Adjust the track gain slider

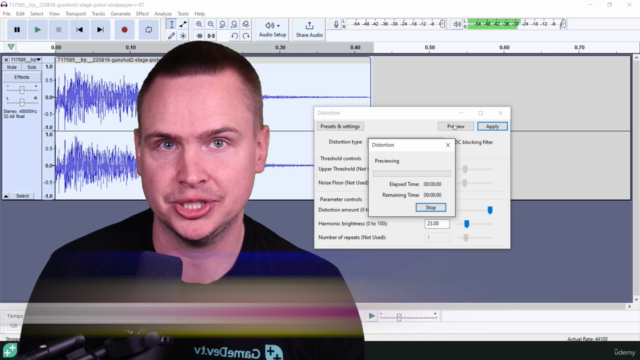pos(22,89)
